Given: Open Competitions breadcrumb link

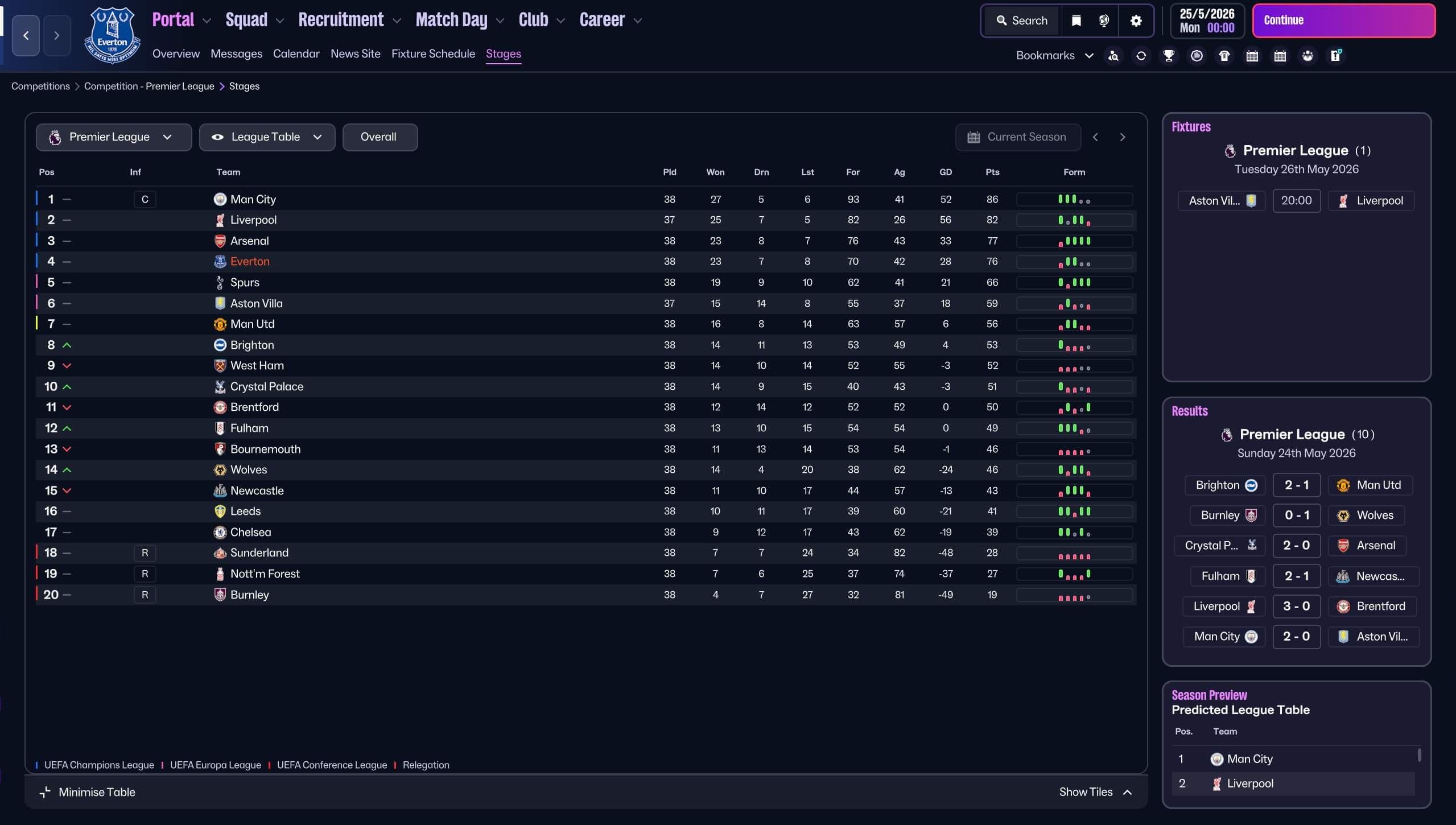Looking at the screenshot, I should pyautogui.click(x=40, y=86).
